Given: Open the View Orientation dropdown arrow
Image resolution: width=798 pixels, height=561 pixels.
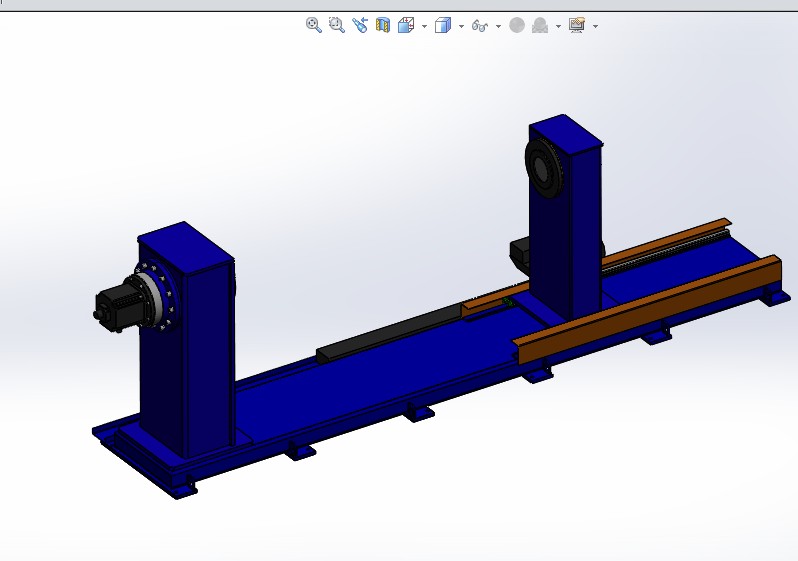Looking at the screenshot, I should [424, 26].
